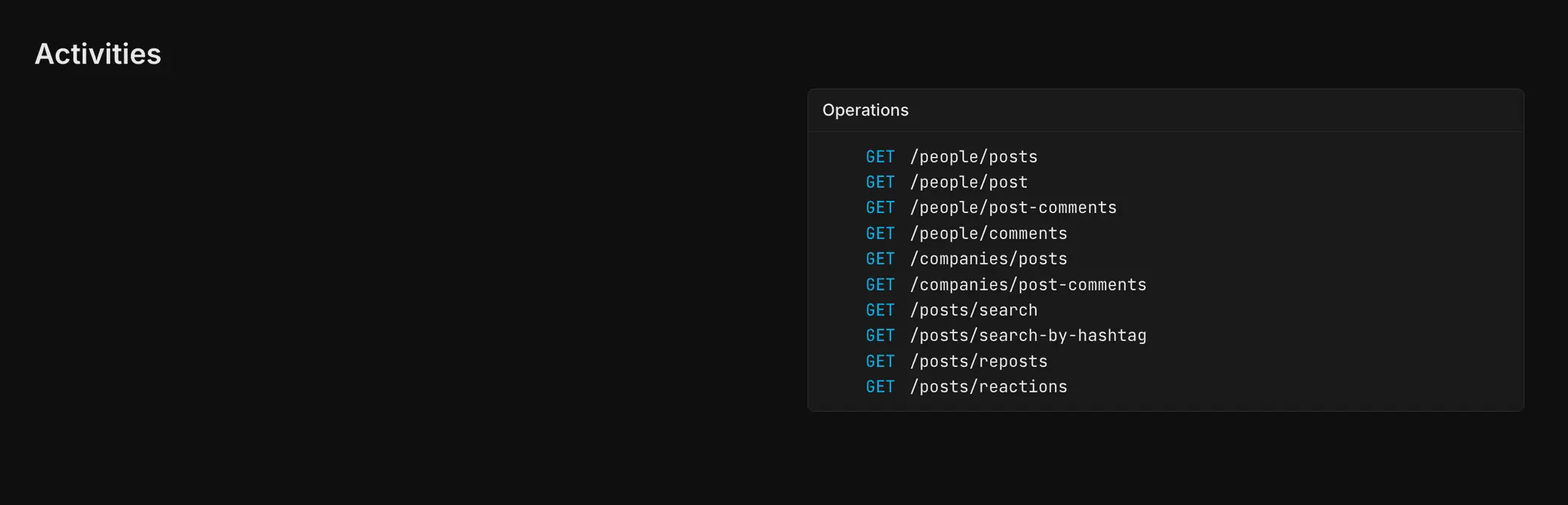Select GET /people/post-comments endpoint
This screenshot has height=505, width=1568.
click(991, 208)
